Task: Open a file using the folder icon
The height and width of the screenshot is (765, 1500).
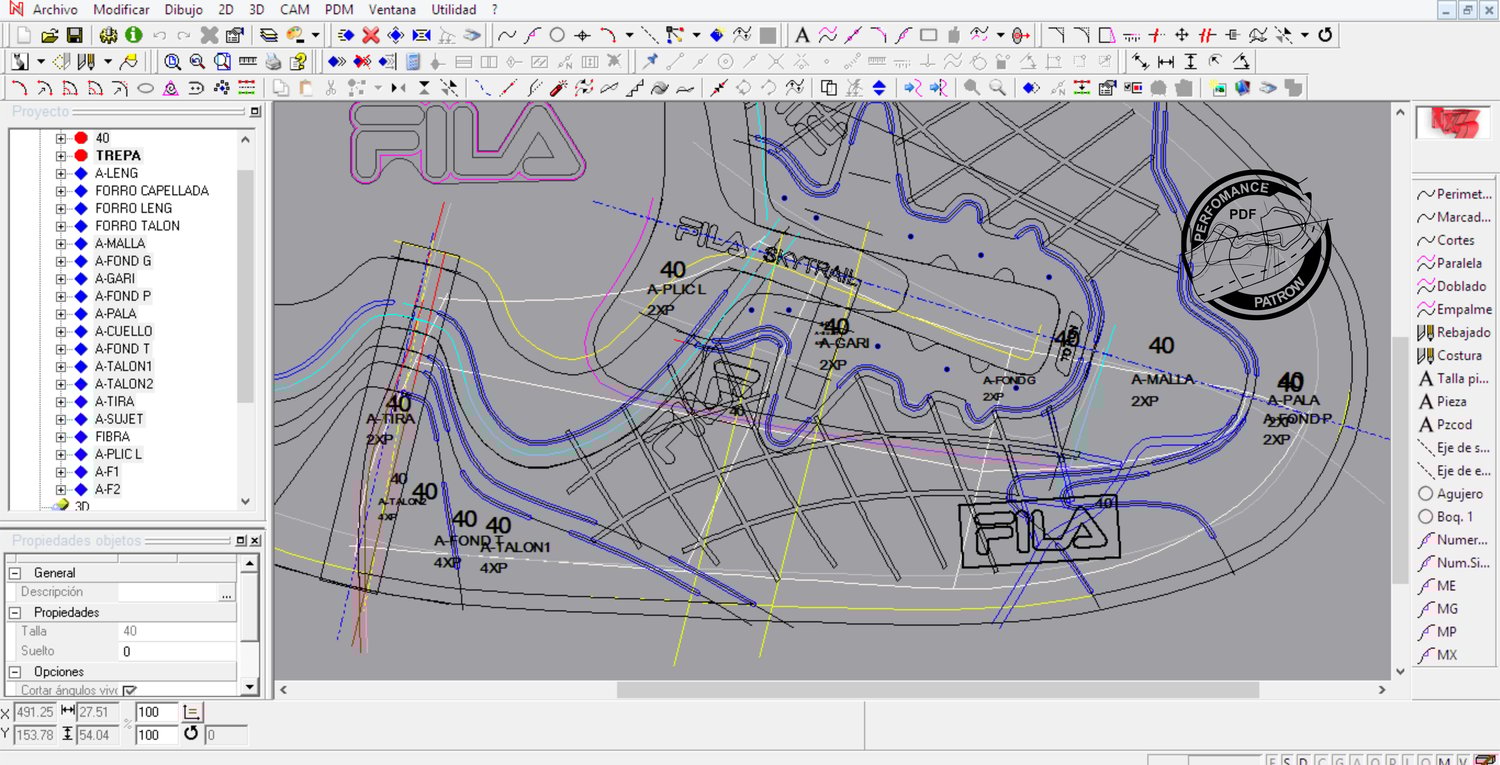Action: (x=49, y=35)
